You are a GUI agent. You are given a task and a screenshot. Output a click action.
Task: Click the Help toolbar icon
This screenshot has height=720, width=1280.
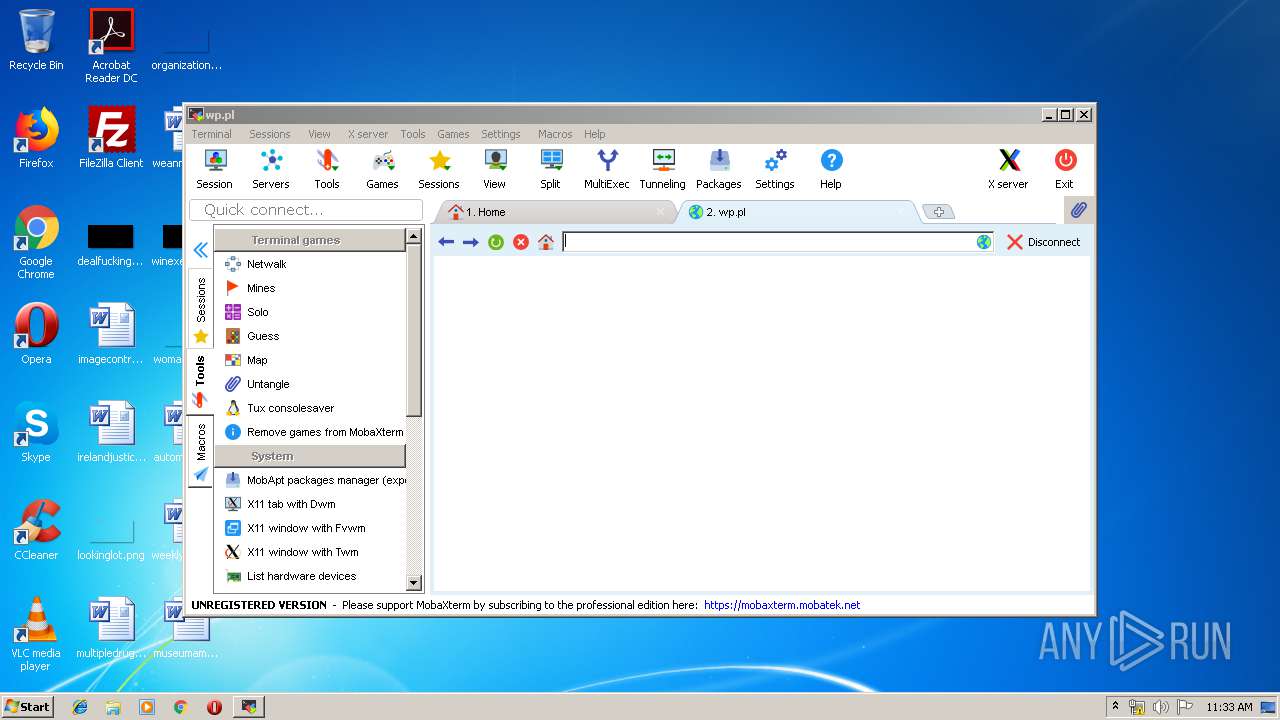tap(831, 169)
